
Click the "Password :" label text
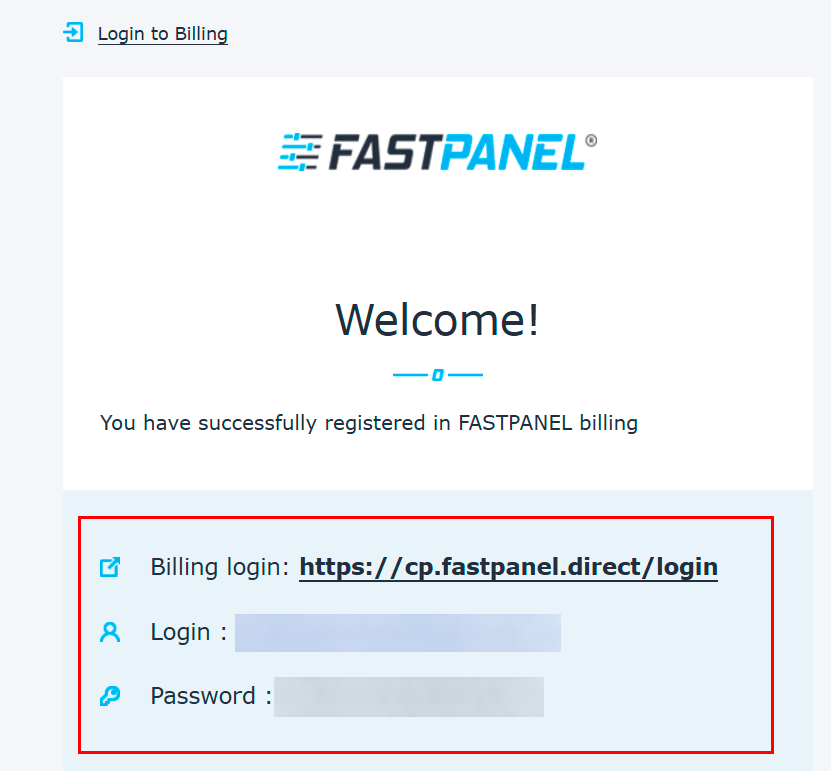210,696
